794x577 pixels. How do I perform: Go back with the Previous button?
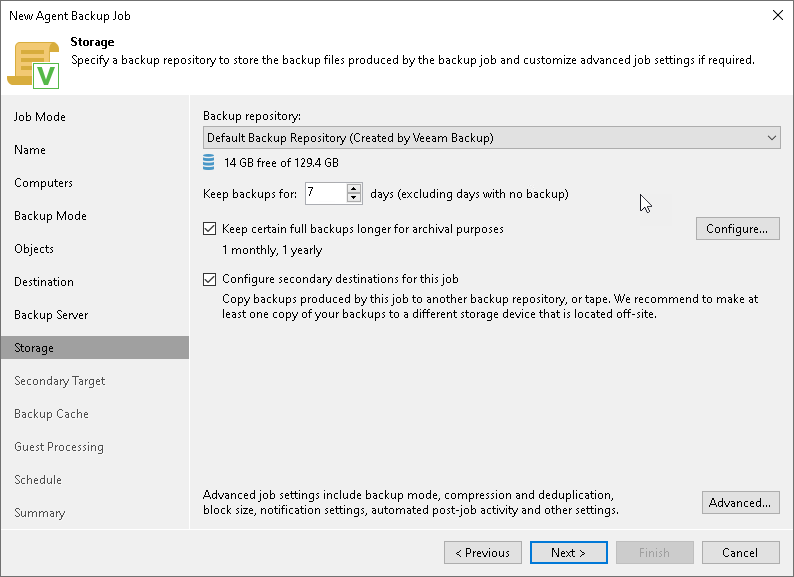[x=483, y=553]
